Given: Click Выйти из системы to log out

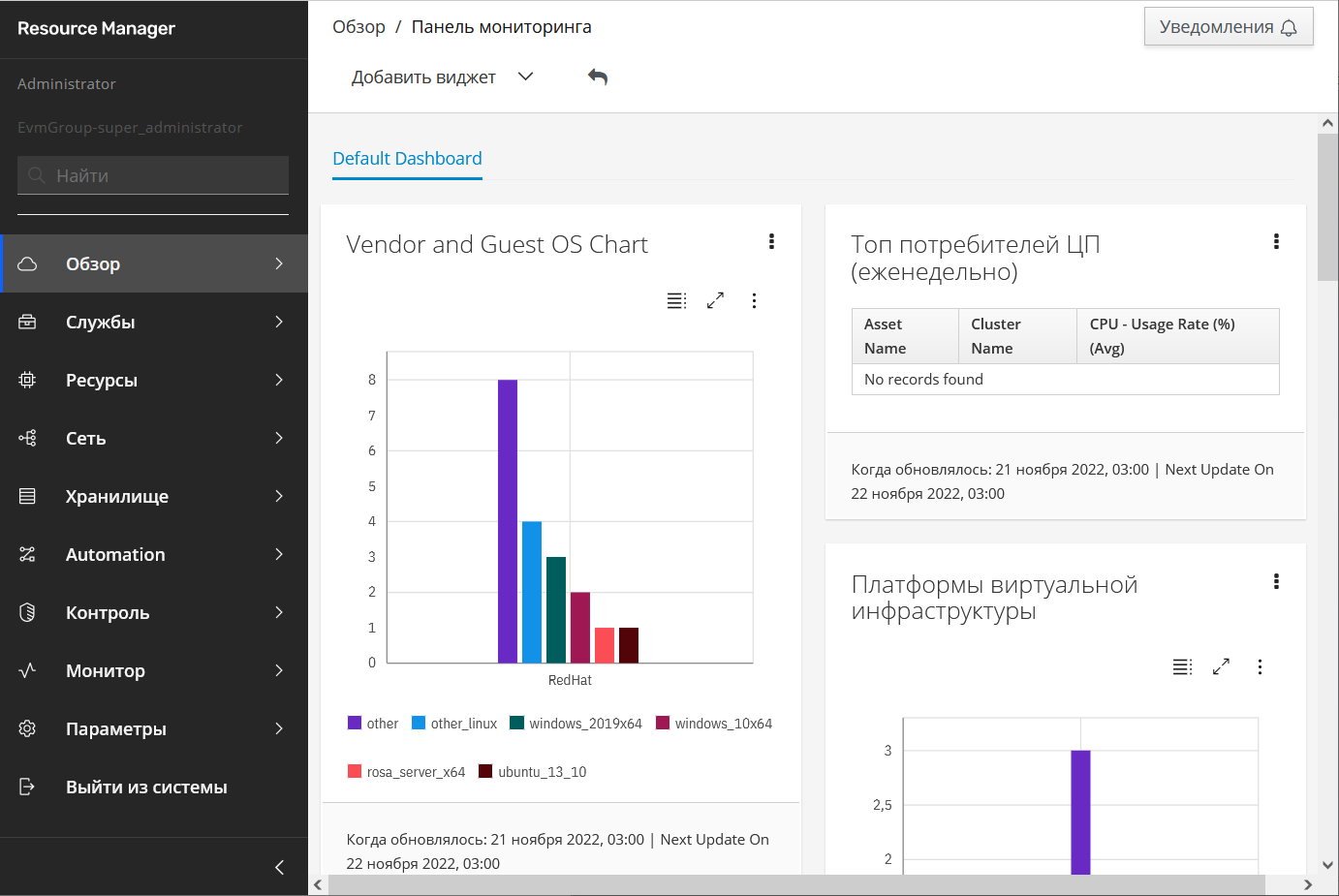Looking at the screenshot, I should 146,787.
